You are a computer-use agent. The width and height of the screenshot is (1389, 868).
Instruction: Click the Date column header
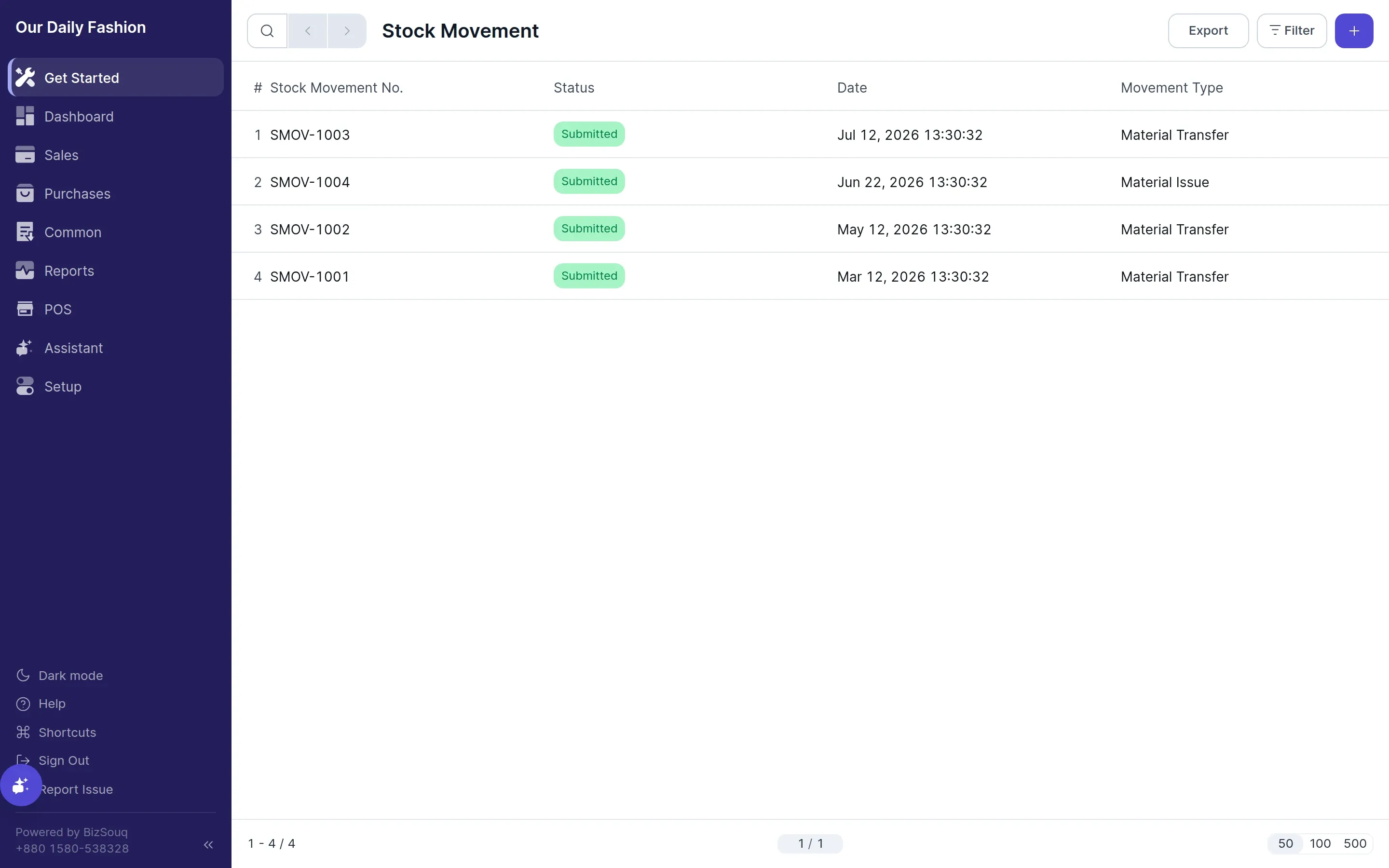click(x=852, y=88)
